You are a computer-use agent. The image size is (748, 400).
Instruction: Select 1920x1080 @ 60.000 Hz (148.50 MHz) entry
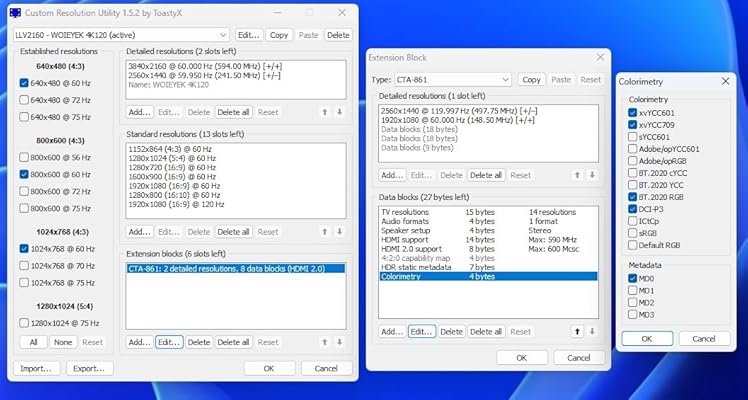(488, 120)
